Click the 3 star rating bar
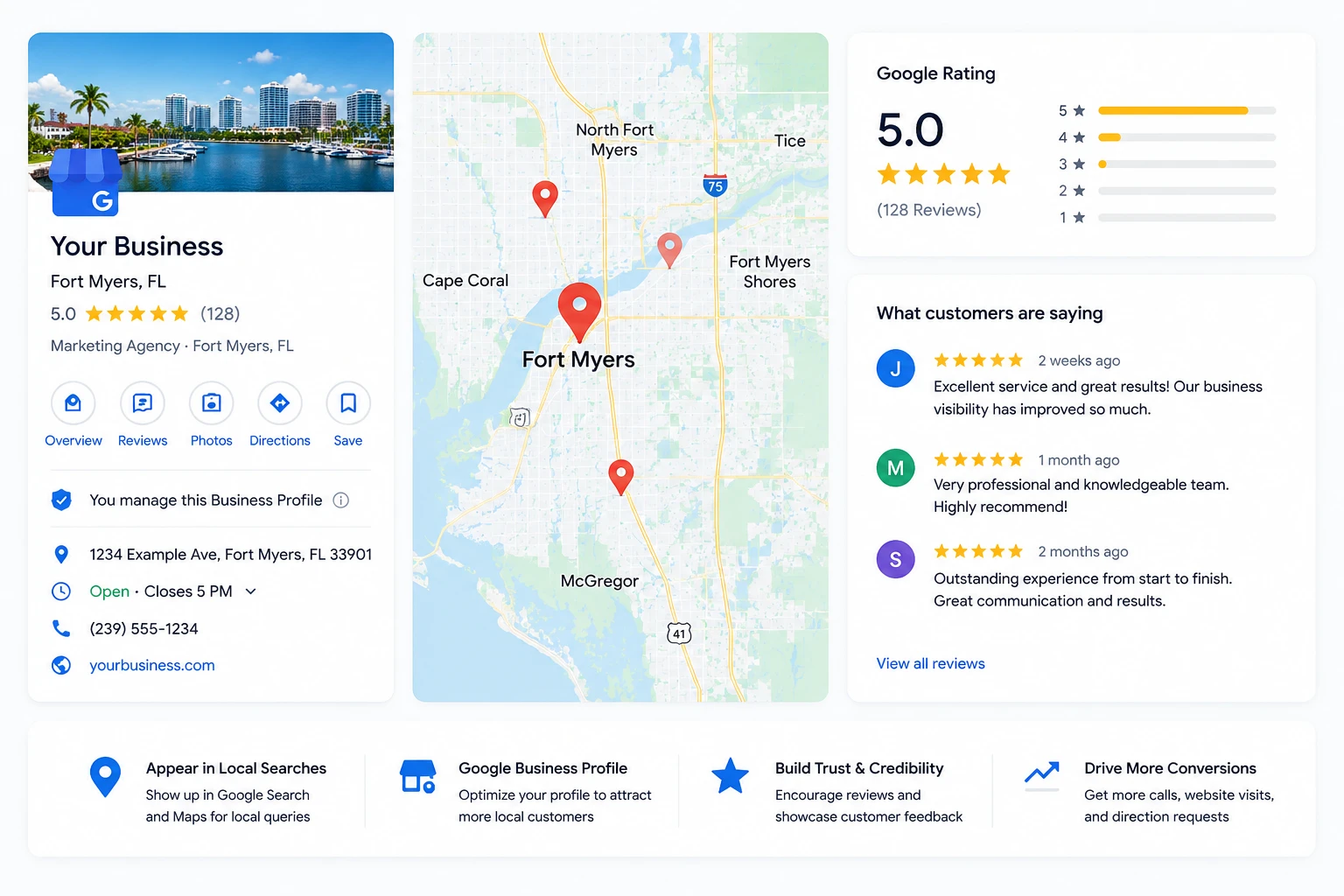 click(1187, 164)
